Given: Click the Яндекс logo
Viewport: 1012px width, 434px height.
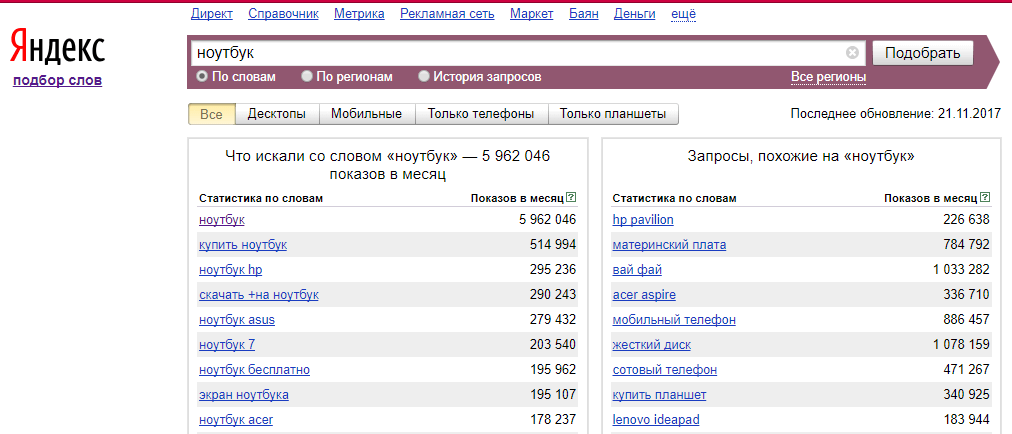Looking at the screenshot, I should point(57,47).
